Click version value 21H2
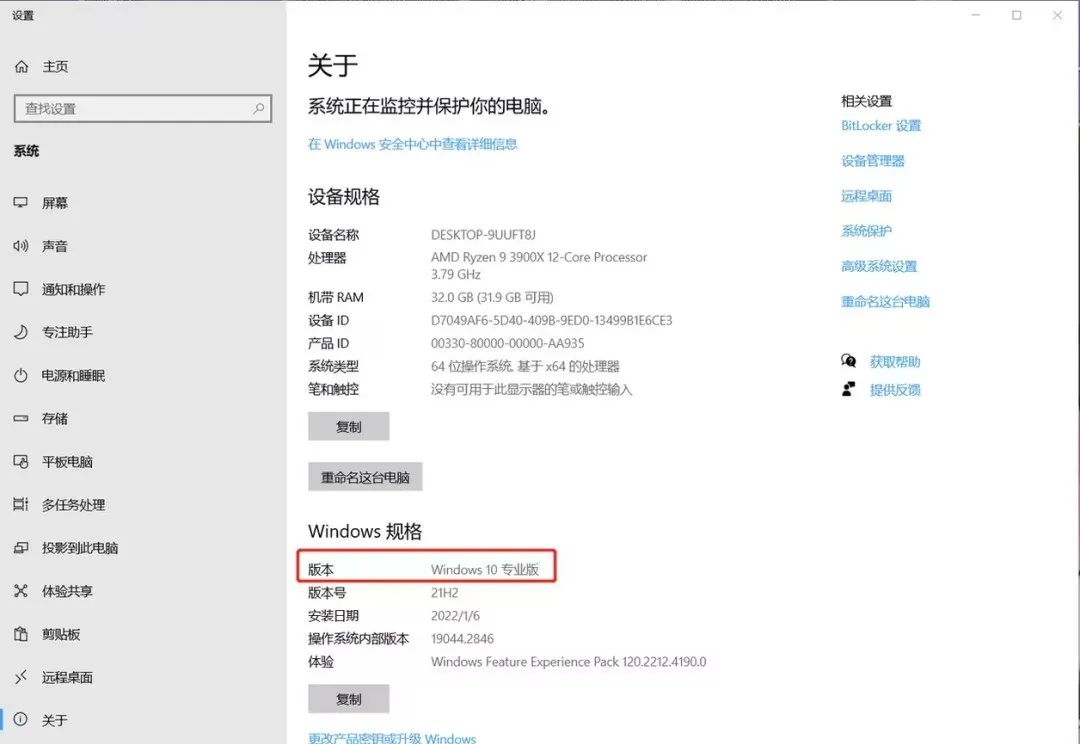Viewport: 1080px width, 744px height. click(x=444, y=592)
